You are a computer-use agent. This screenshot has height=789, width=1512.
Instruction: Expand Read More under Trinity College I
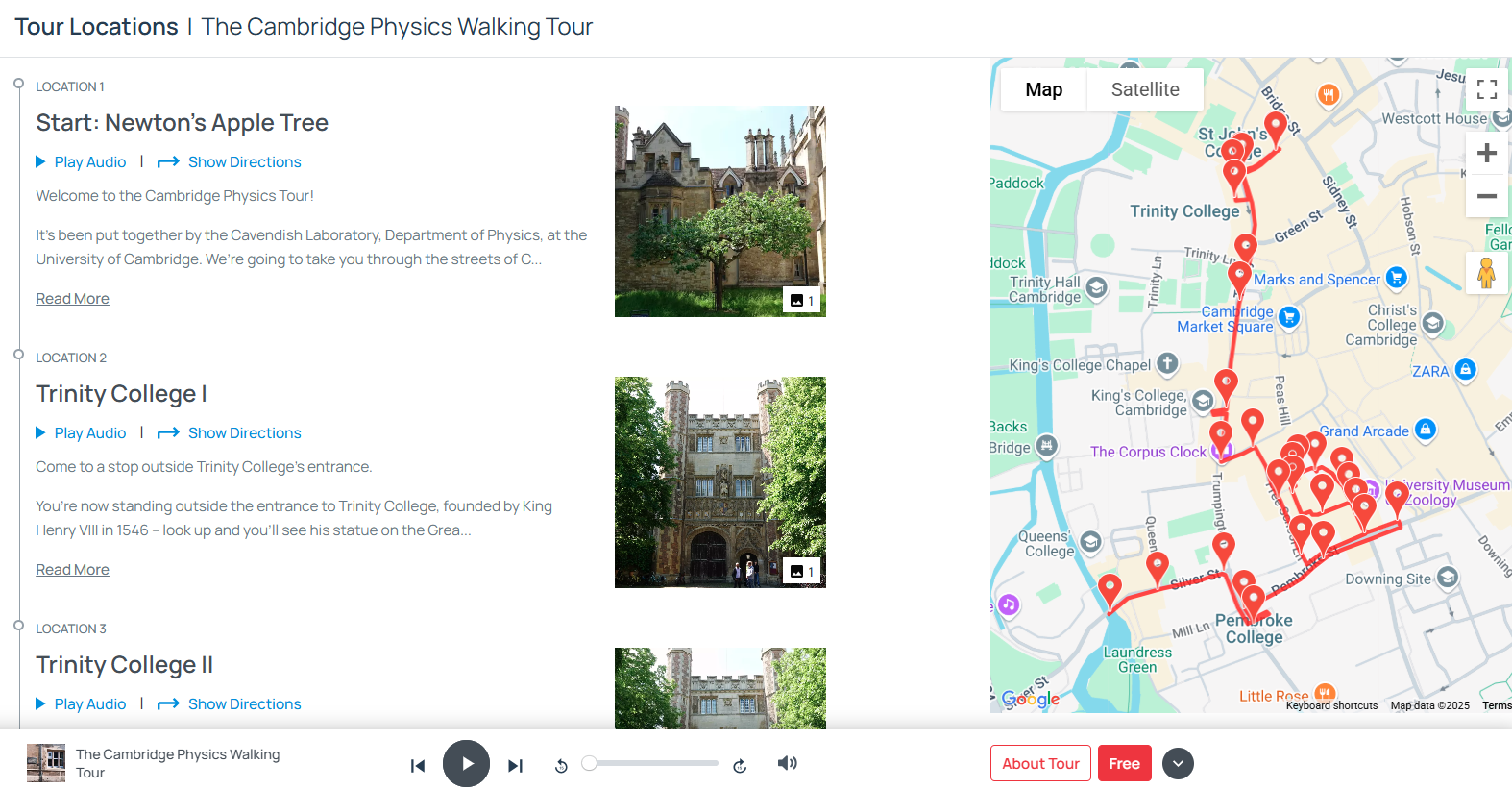(x=73, y=570)
